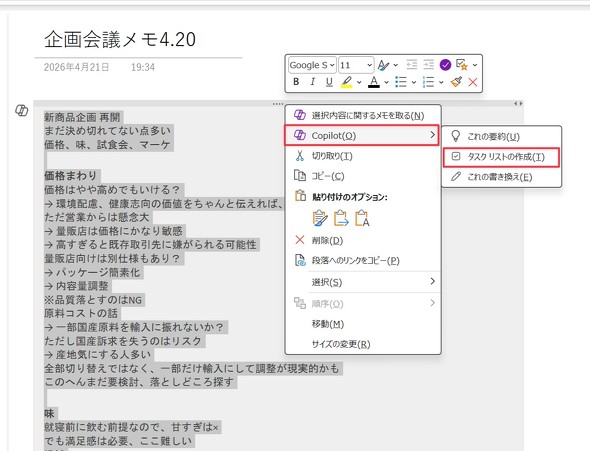Select the paste text only icon
Viewport: 590px width, 451px height.
(362, 218)
